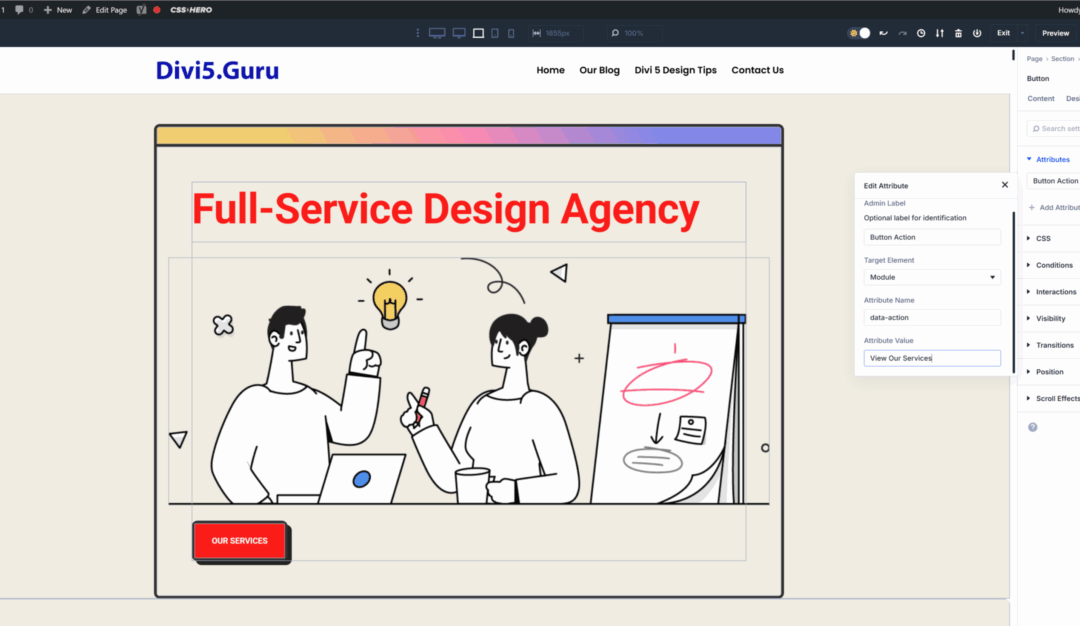The width and height of the screenshot is (1080, 626).
Task: Close the Edit Attribute popup
Action: pos(1004,185)
